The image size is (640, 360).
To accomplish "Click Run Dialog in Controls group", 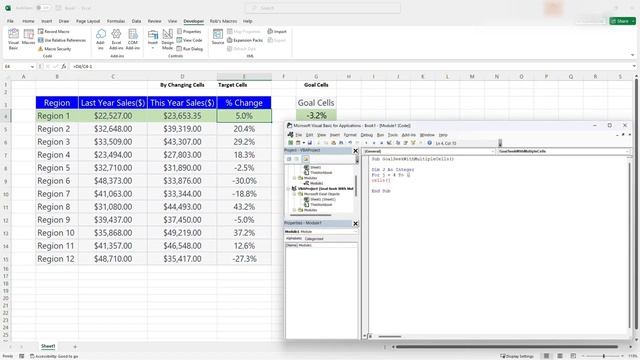I will pos(189,49).
